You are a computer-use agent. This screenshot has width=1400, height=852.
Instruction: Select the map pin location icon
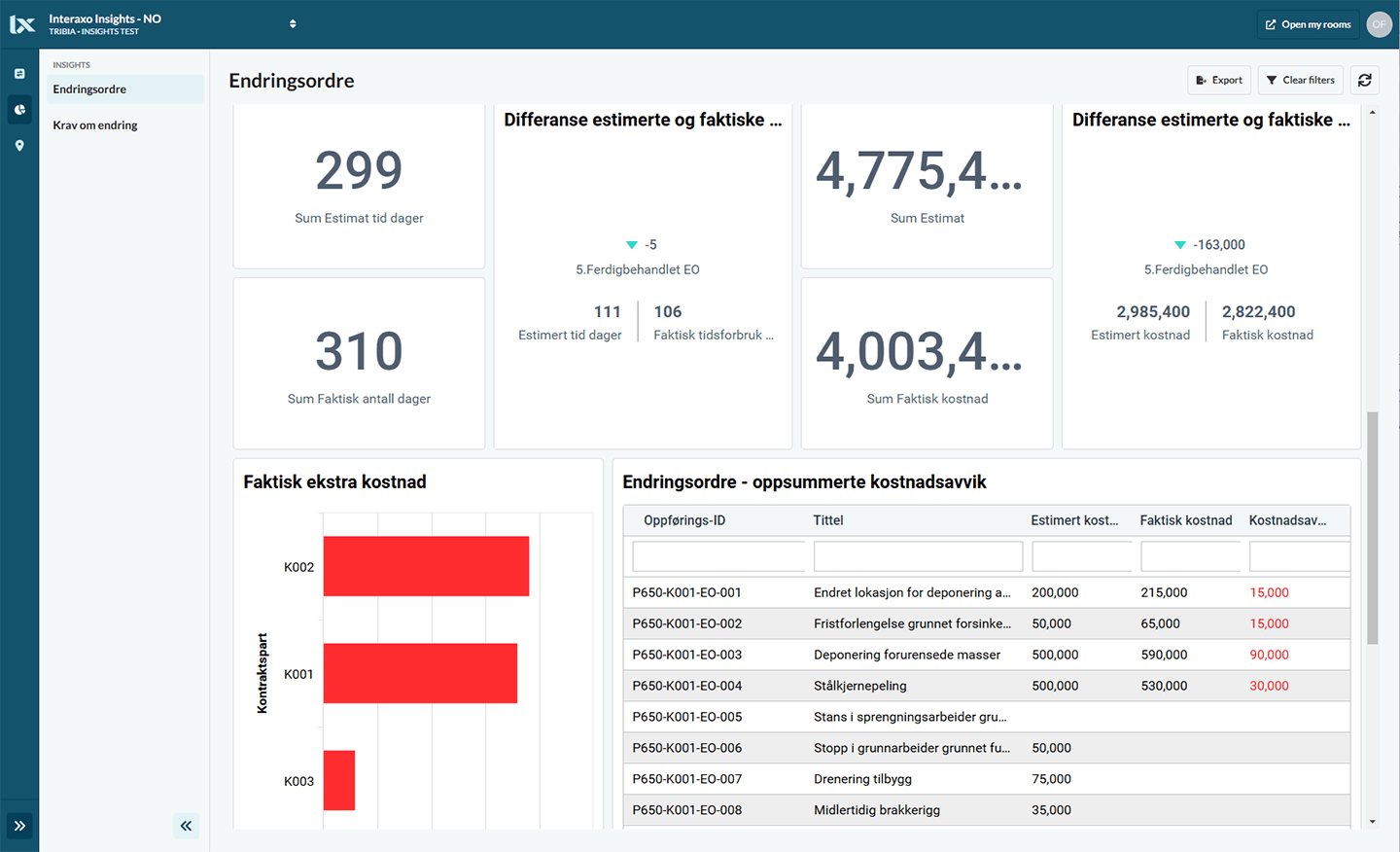19,146
